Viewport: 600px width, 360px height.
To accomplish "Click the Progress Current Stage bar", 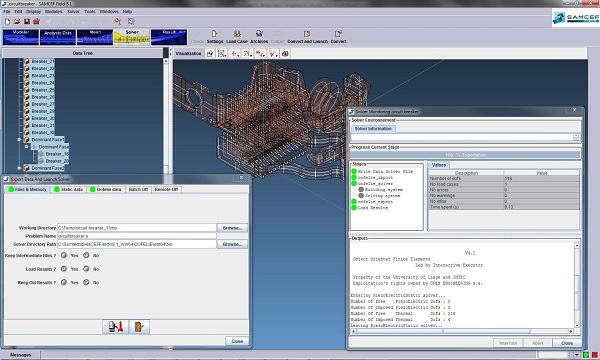I will tap(465, 155).
